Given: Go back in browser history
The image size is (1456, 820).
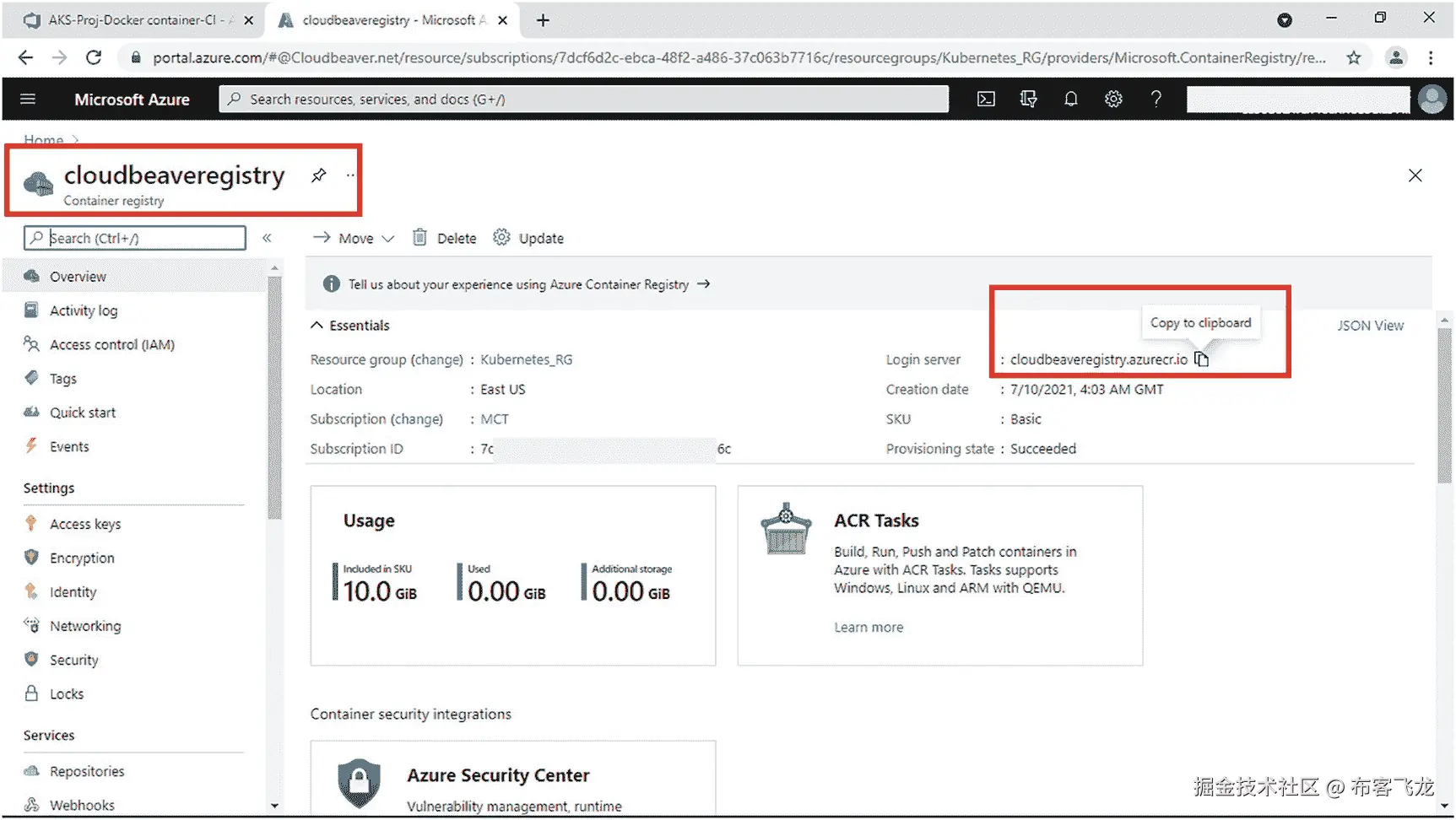Looking at the screenshot, I should [25, 57].
